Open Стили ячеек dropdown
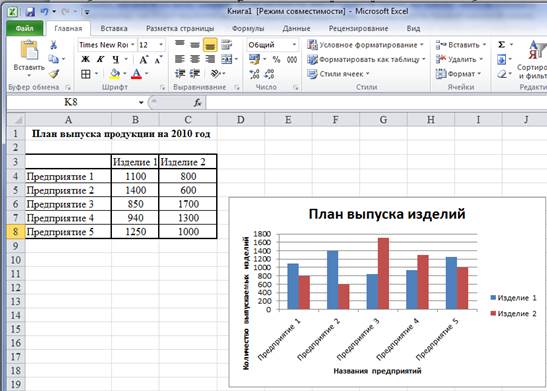The height and width of the screenshot is (391, 547). 338,74
